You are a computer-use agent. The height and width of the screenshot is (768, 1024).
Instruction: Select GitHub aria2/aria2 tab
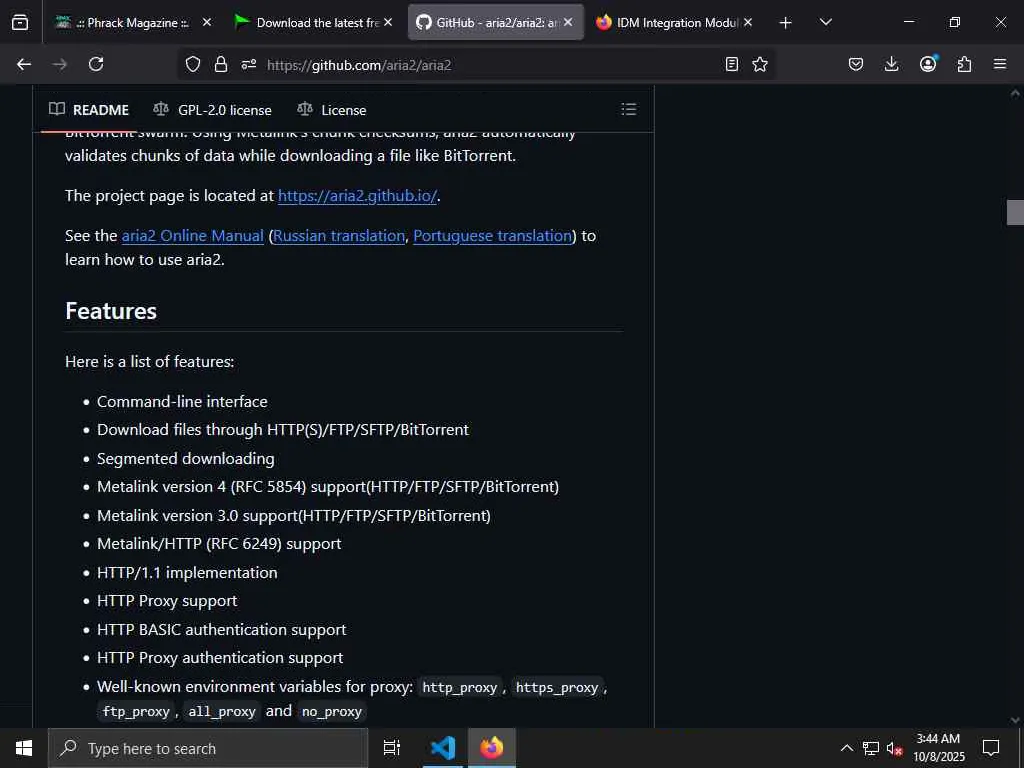(x=496, y=22)
